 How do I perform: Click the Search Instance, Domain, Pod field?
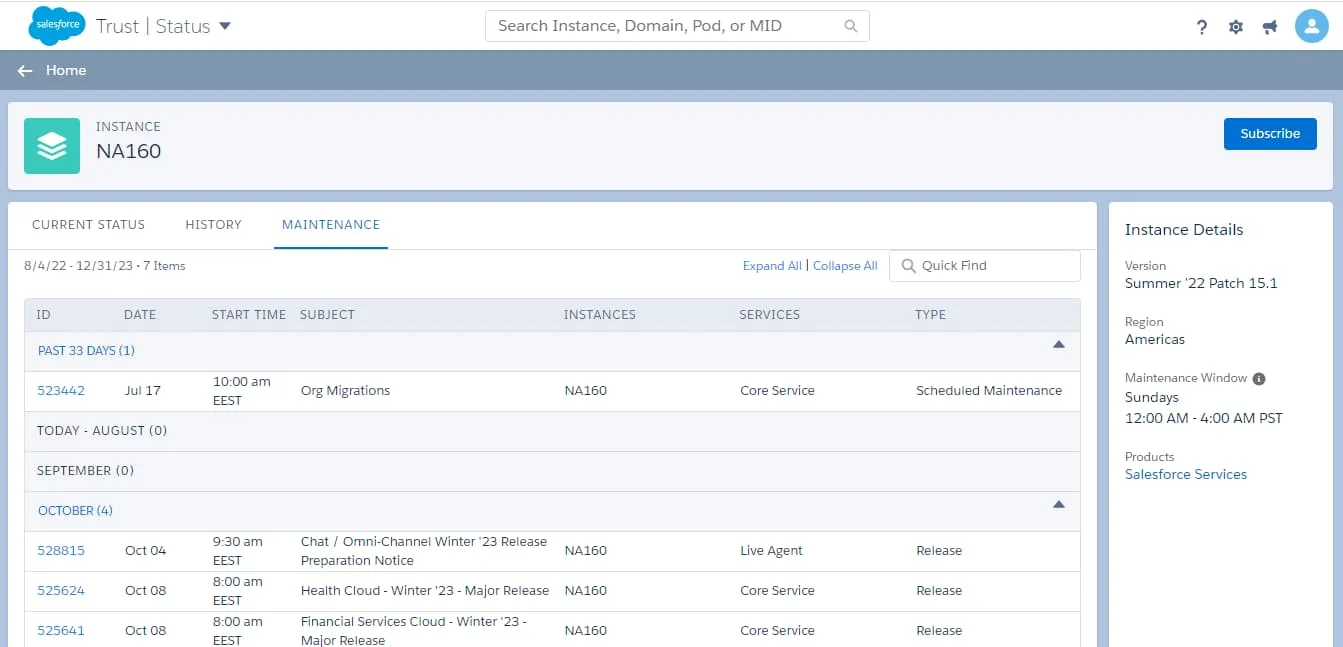(x=665, y=27)
